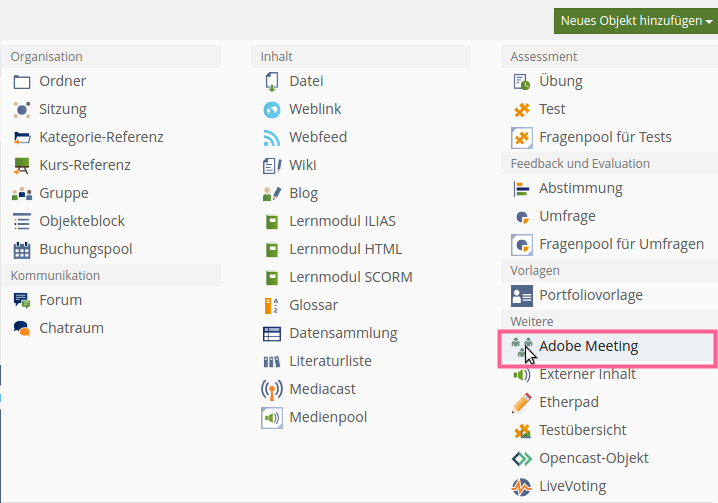This screenshot has width=718, height=503.
Task: Click the Chatraum speech bubbles icon
Action: [x=22, y=328]
